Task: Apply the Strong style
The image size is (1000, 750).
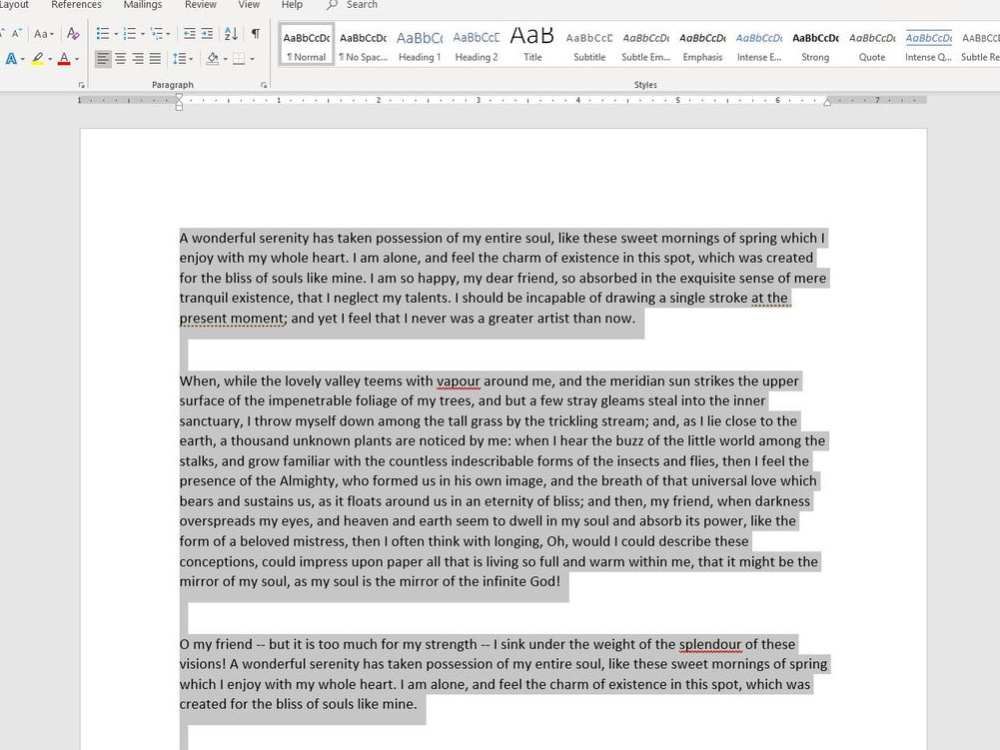Action: point(816,45)
